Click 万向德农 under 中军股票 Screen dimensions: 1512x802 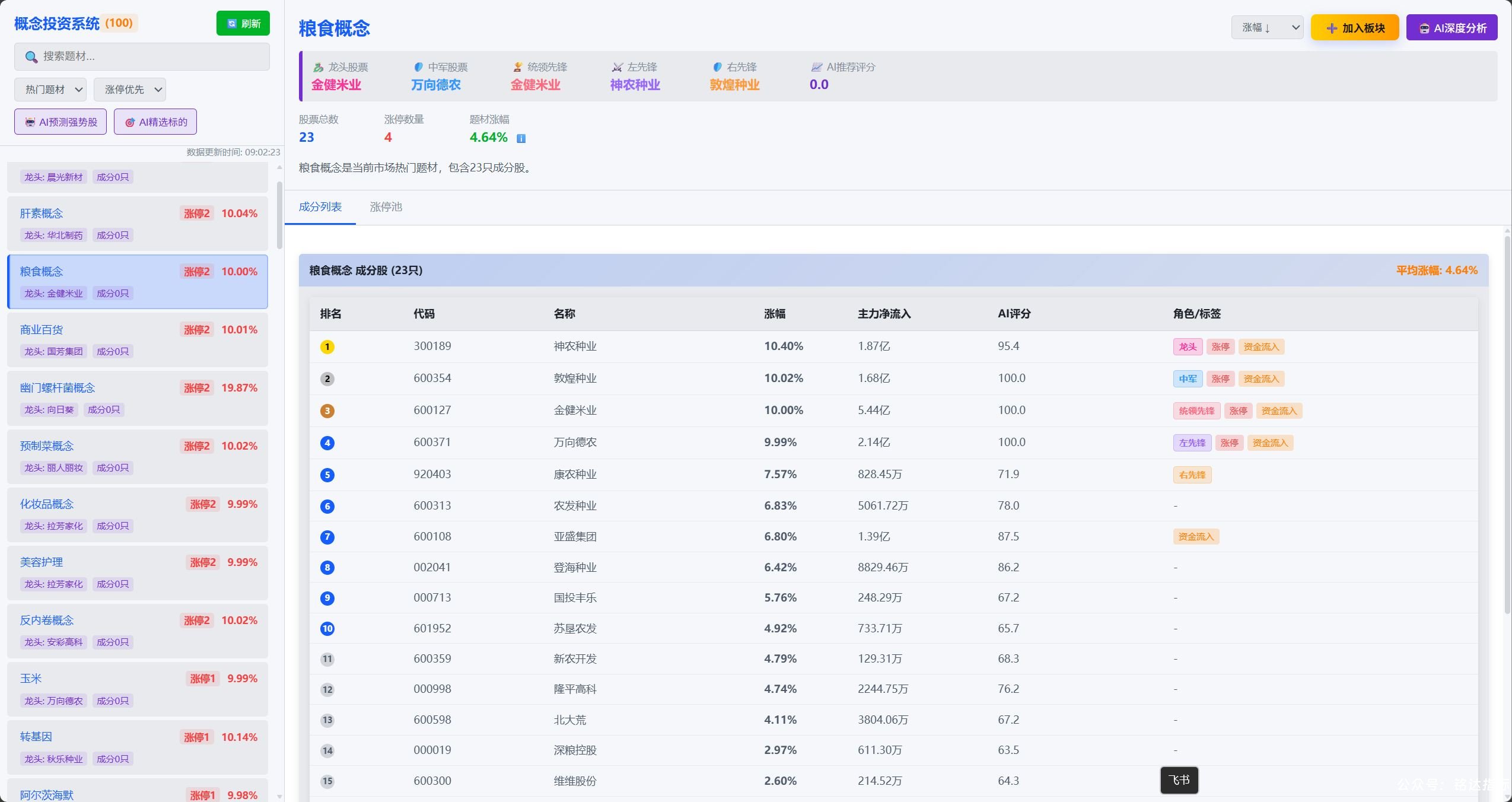(x=436, y=85)
